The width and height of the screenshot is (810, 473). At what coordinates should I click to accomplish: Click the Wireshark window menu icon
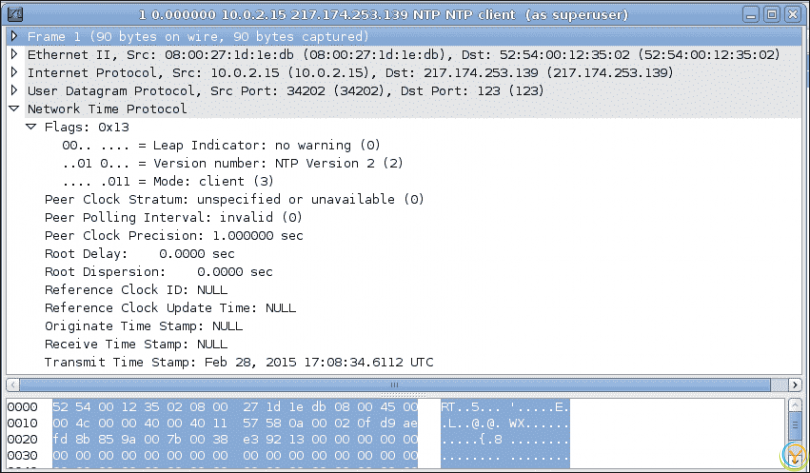16,14
